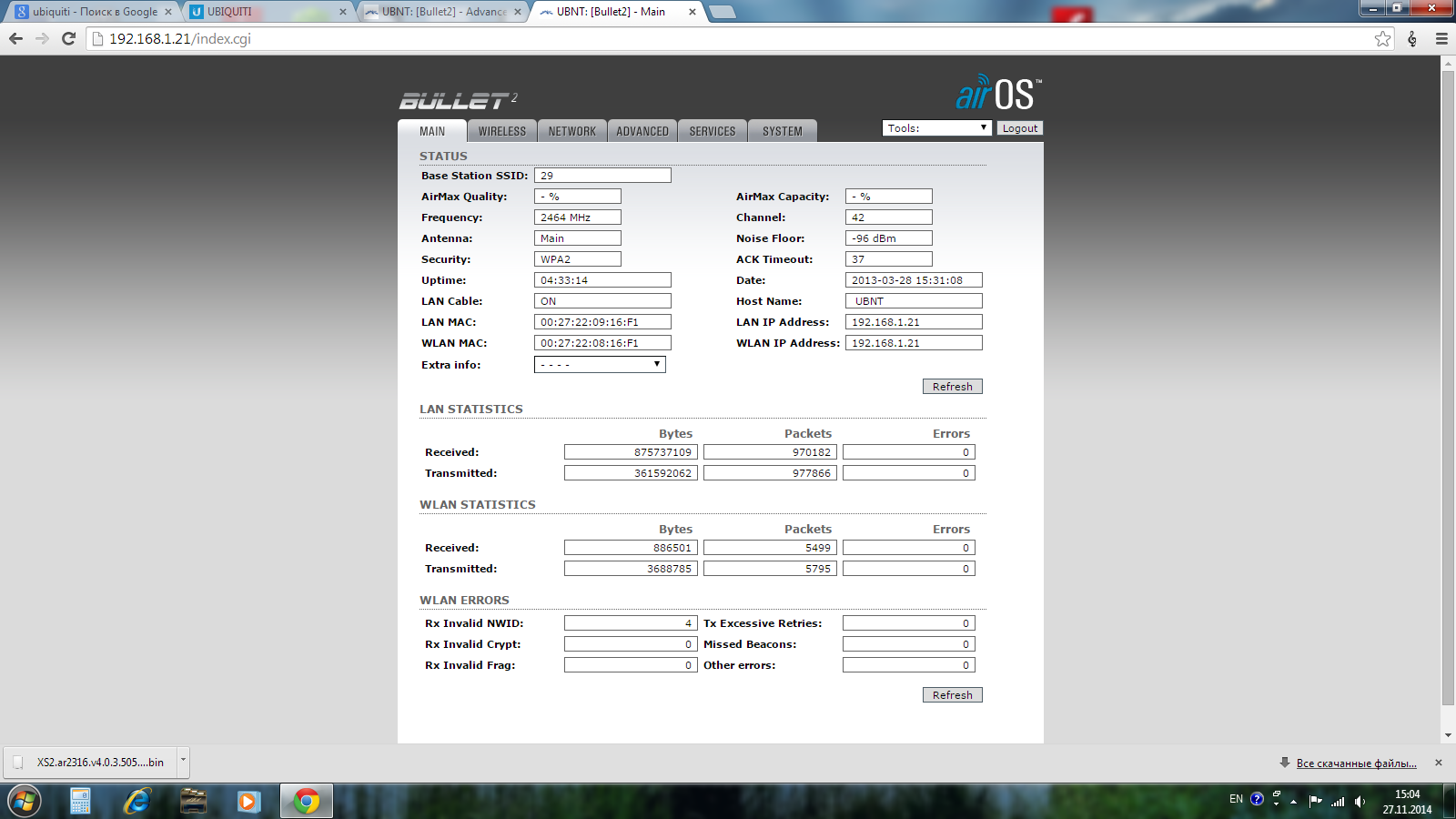The width and height of the screenshot is (1456, 819).
Task: Expand the Extra info dropdown
Action: click(x=600, y=364)
